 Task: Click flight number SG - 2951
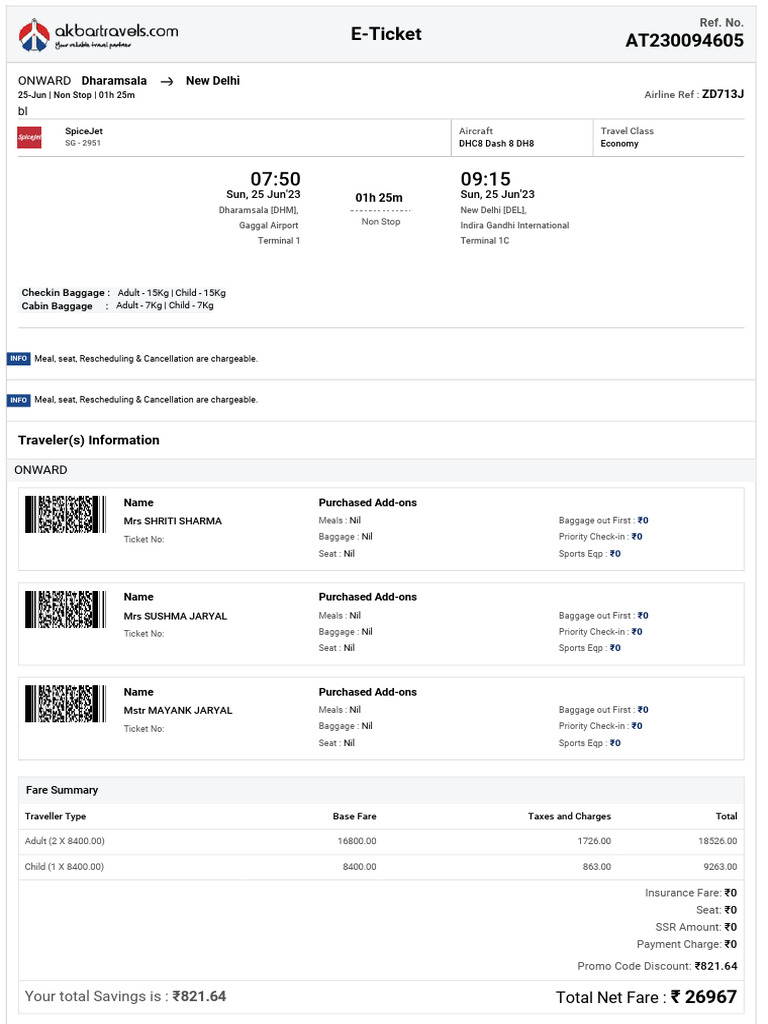pos(83,143)
